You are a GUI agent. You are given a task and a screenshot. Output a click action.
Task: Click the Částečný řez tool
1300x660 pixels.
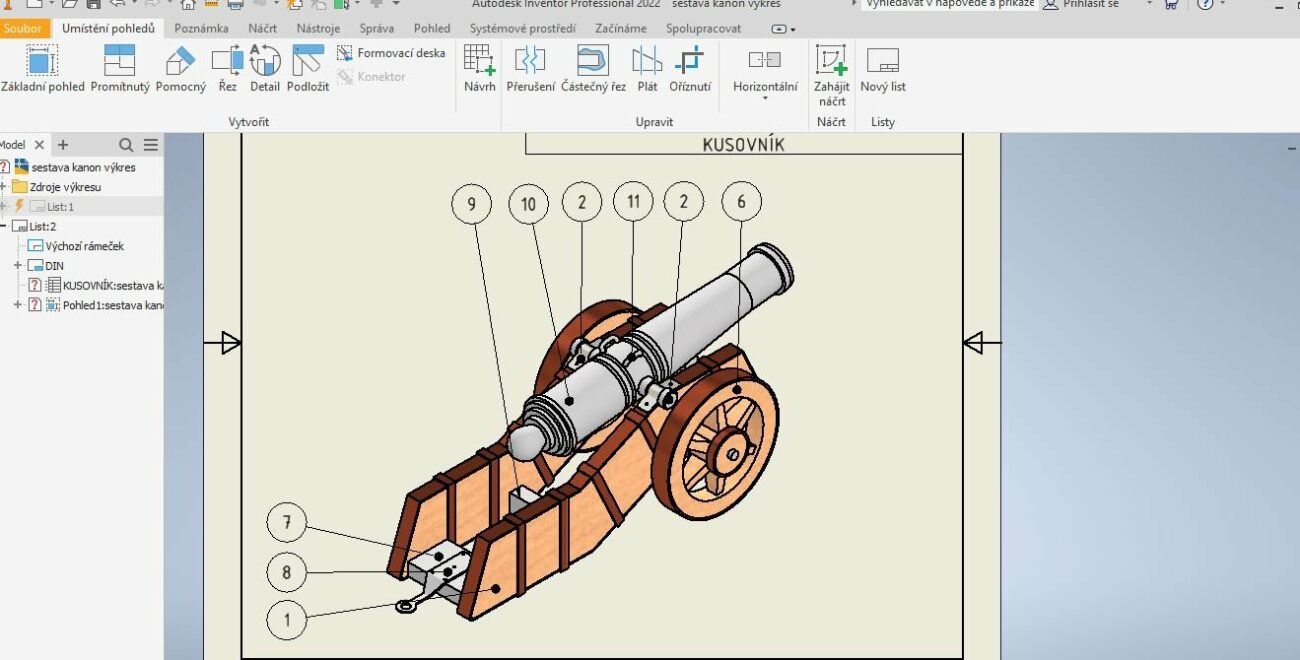point(593,68)
